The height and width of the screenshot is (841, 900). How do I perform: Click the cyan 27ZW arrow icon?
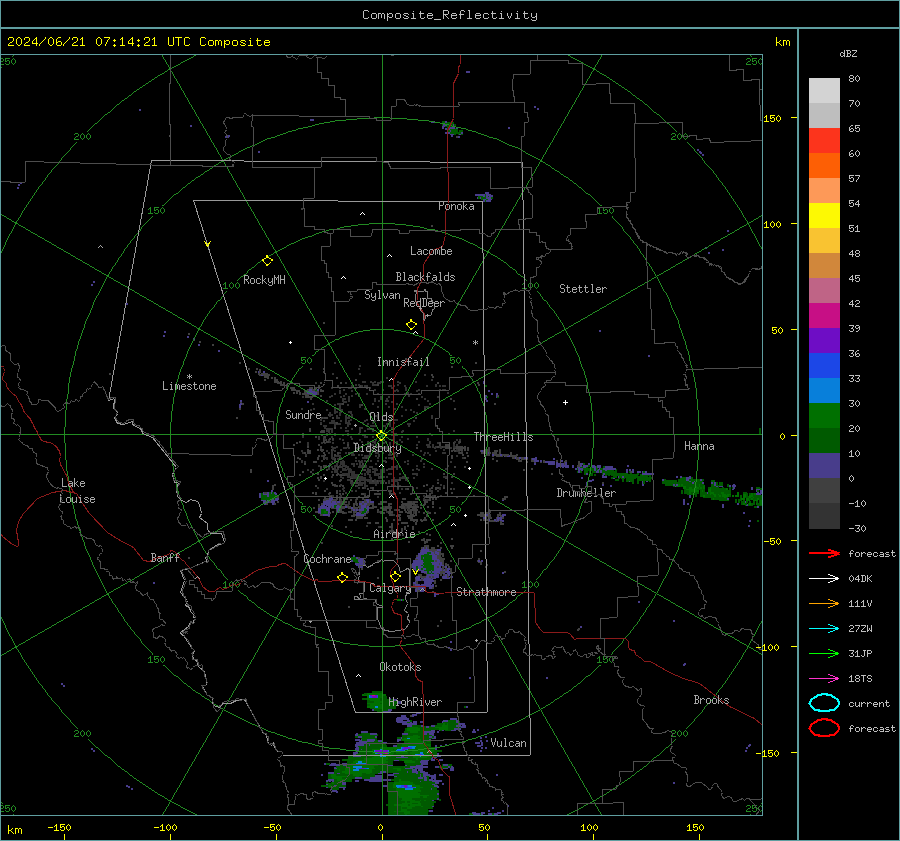point(824,629)
